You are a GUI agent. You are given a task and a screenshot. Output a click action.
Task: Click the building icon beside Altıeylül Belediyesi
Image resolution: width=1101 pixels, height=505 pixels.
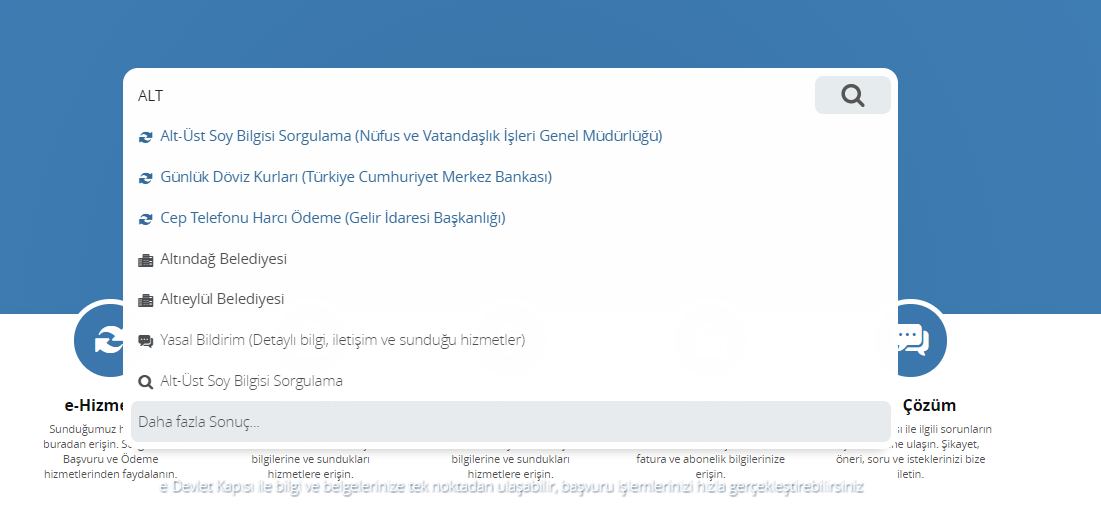tap(145, 300)
